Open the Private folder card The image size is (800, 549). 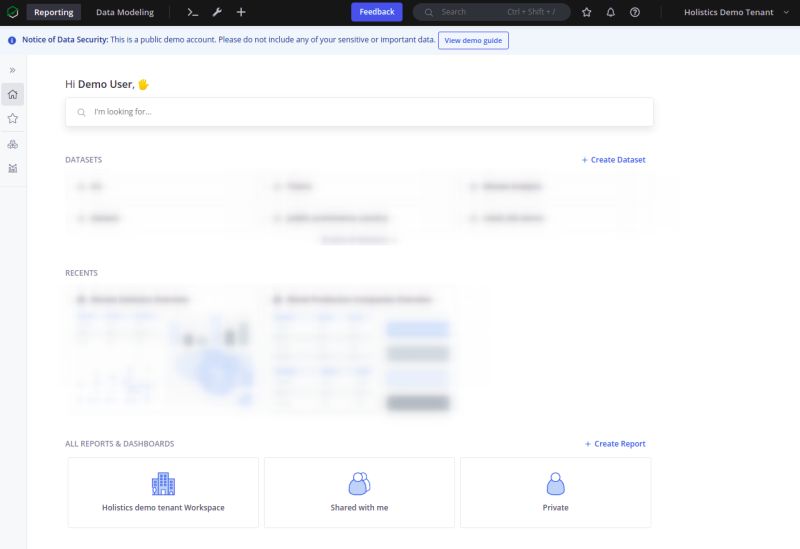pos(556,492)
